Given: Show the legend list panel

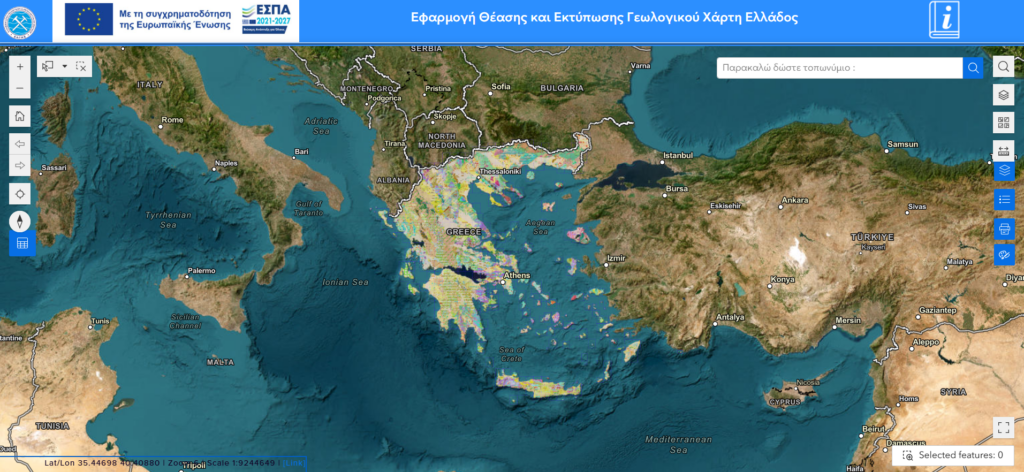Looking at the screenshot, I should pos(1004,199).
